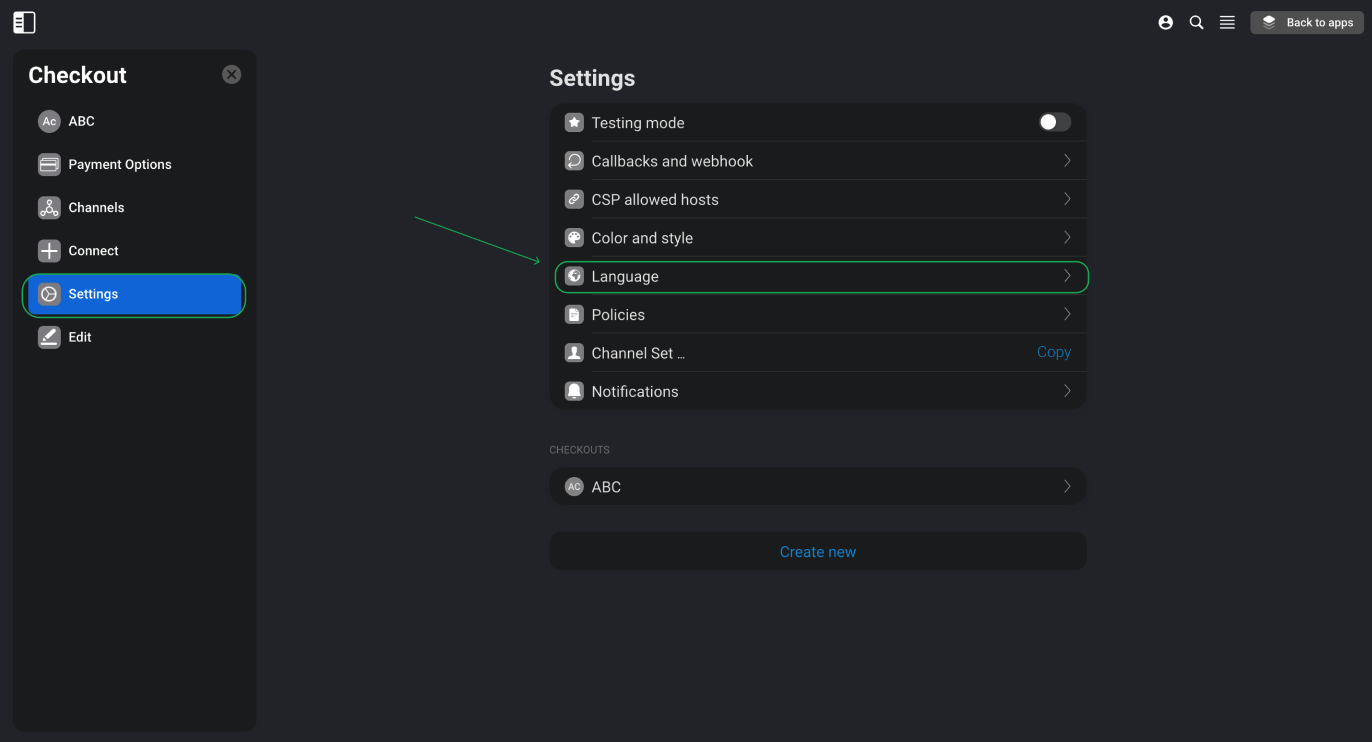Expand Color and style chevron
The height and width of the screenshot is (742, 1372).
tap(1067, 237)
